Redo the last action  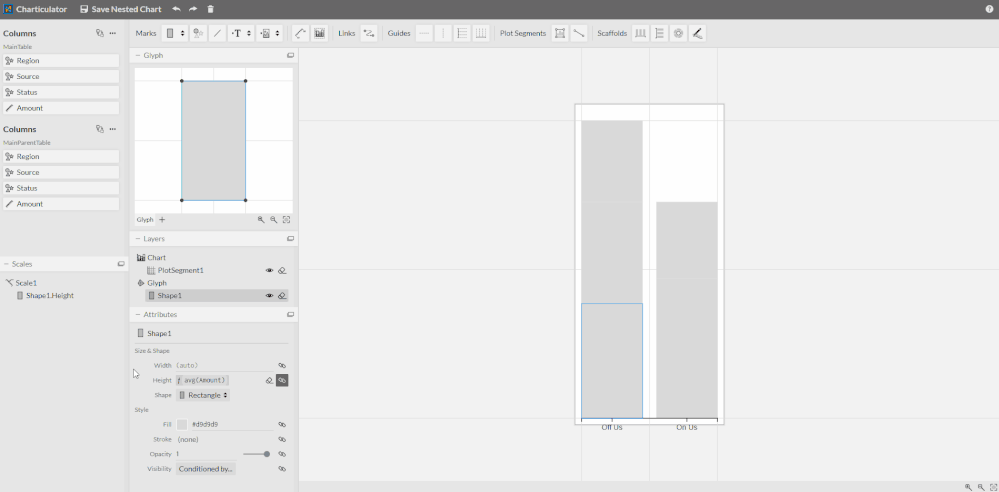(193, 10)
